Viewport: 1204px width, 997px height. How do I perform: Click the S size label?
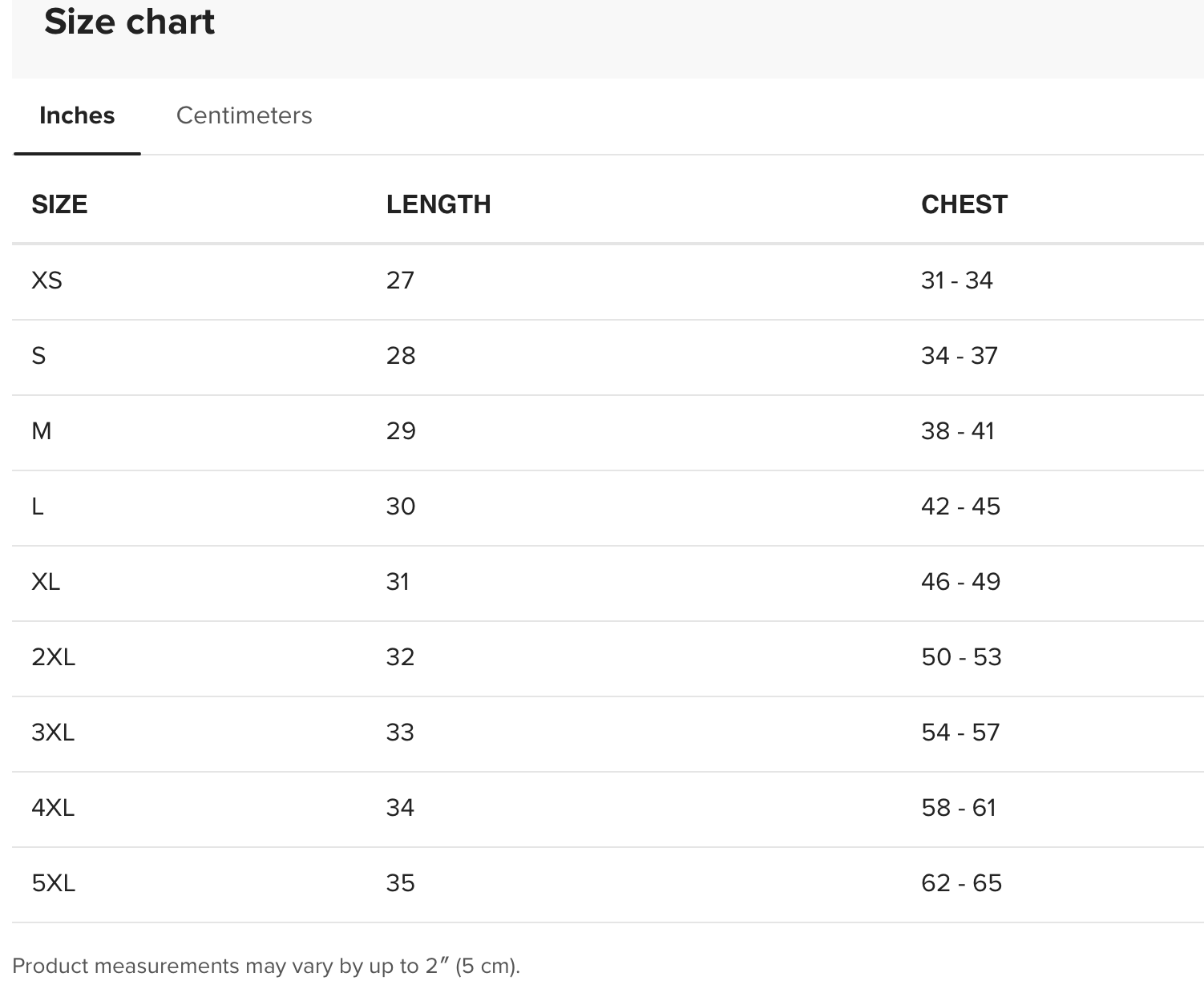(38, 356)
